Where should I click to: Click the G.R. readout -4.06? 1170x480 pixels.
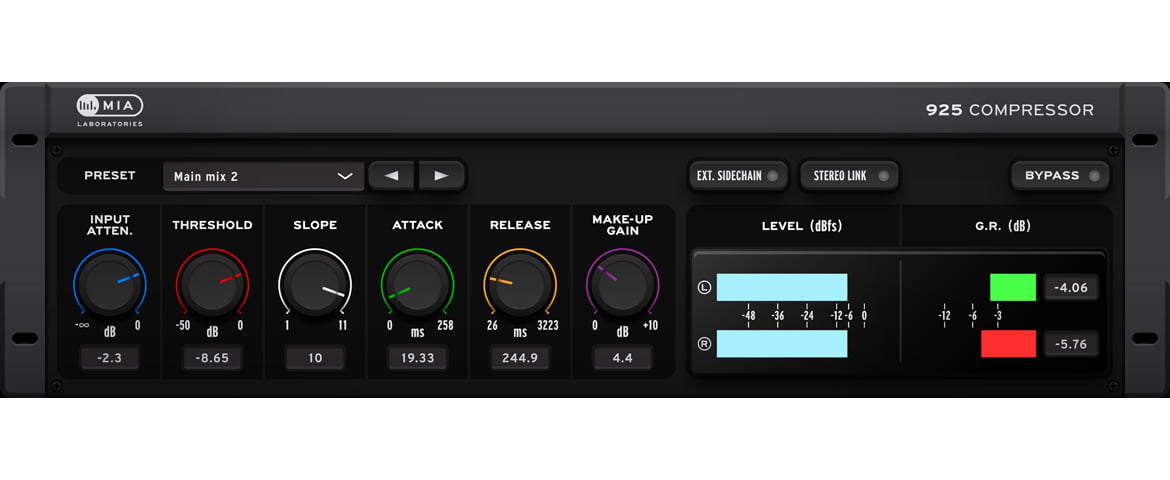(1071, 287)
